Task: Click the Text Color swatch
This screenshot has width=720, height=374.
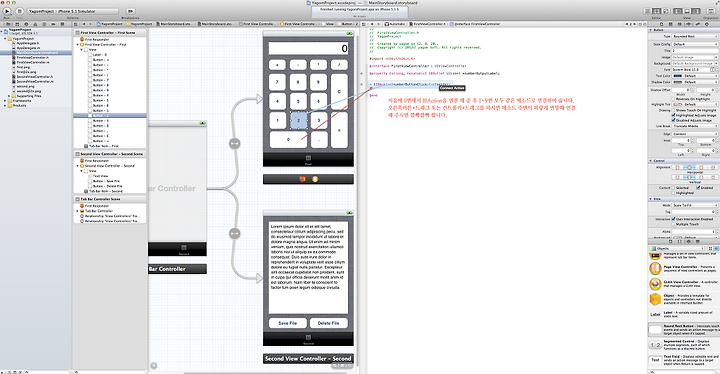Action: tap(677, 76)
